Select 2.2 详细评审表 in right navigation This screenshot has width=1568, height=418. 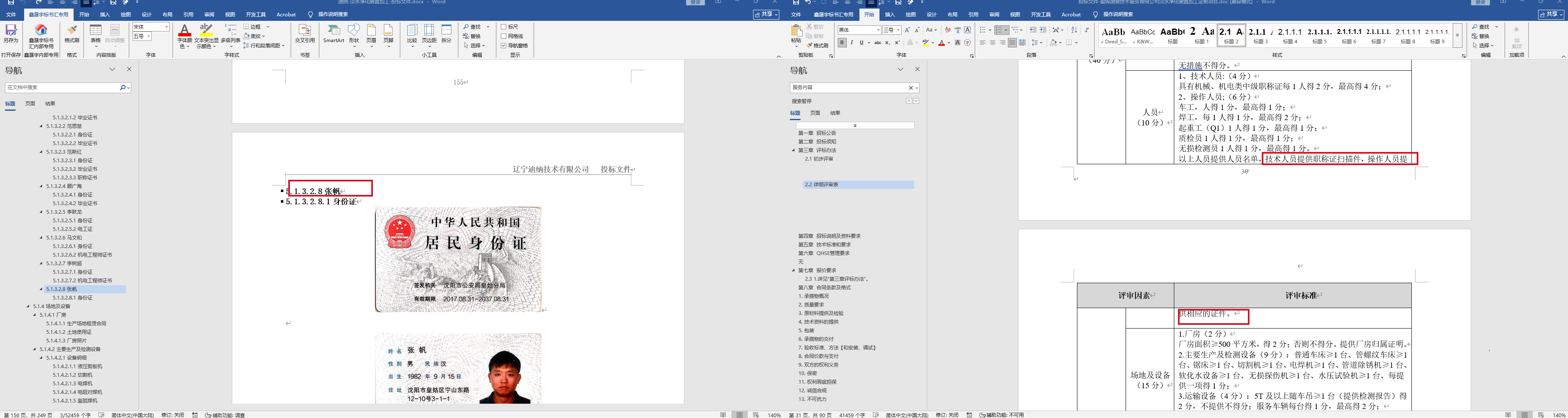tap(858, 184)
